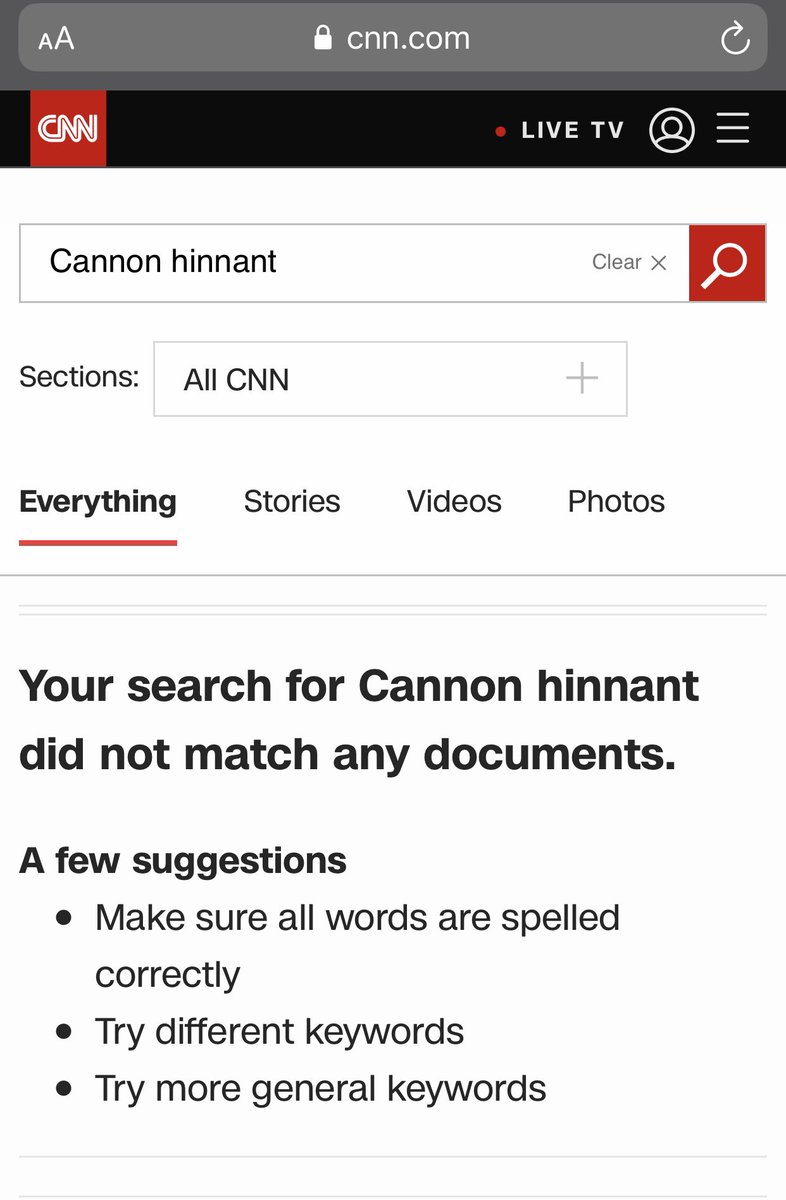This screenshot has width=786, height=1200.
Task: Tap the 'did not match any documents' heading
Action: [x=359, y=721]
